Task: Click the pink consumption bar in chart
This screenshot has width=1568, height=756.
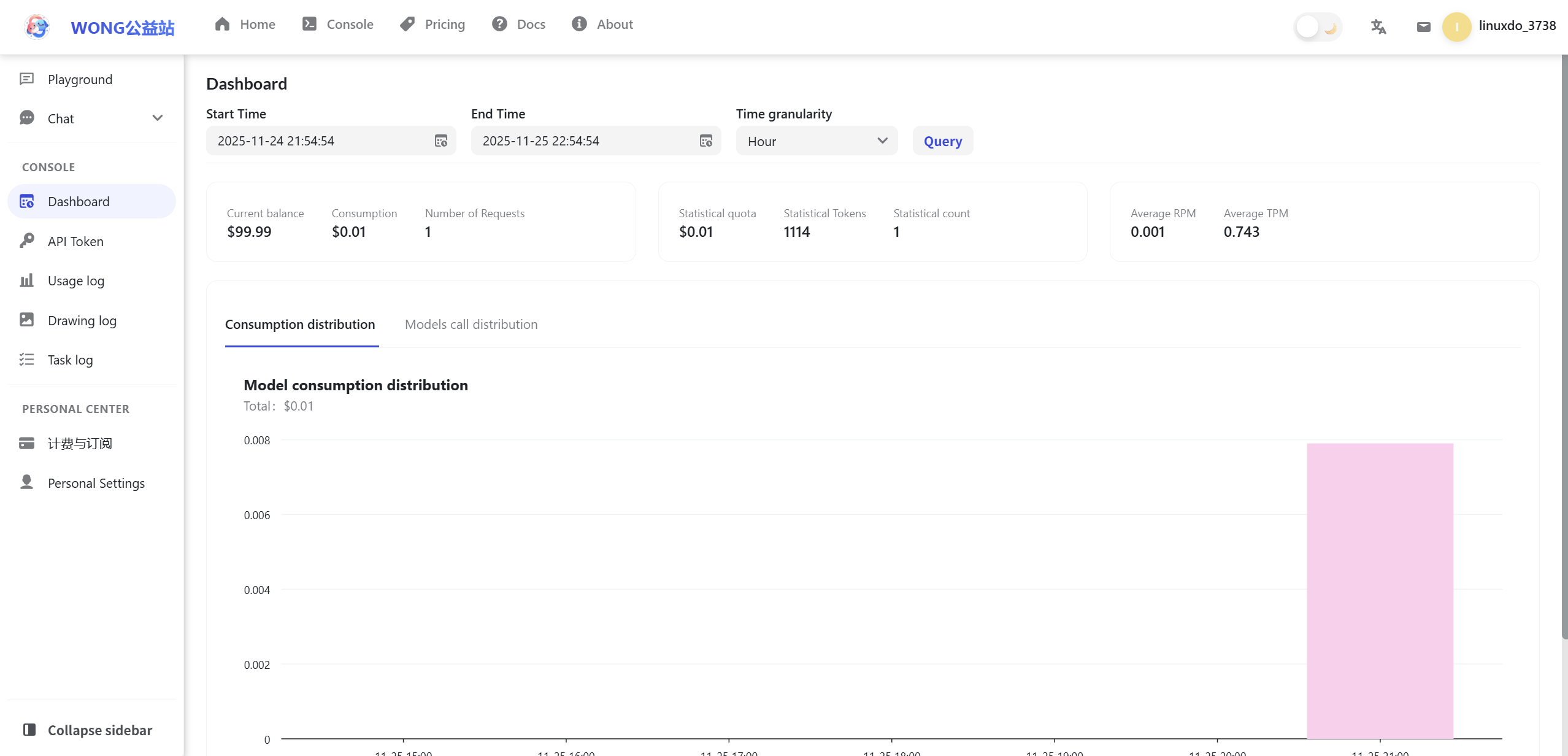Action: pyautogui.click(x=1379, y=590)
